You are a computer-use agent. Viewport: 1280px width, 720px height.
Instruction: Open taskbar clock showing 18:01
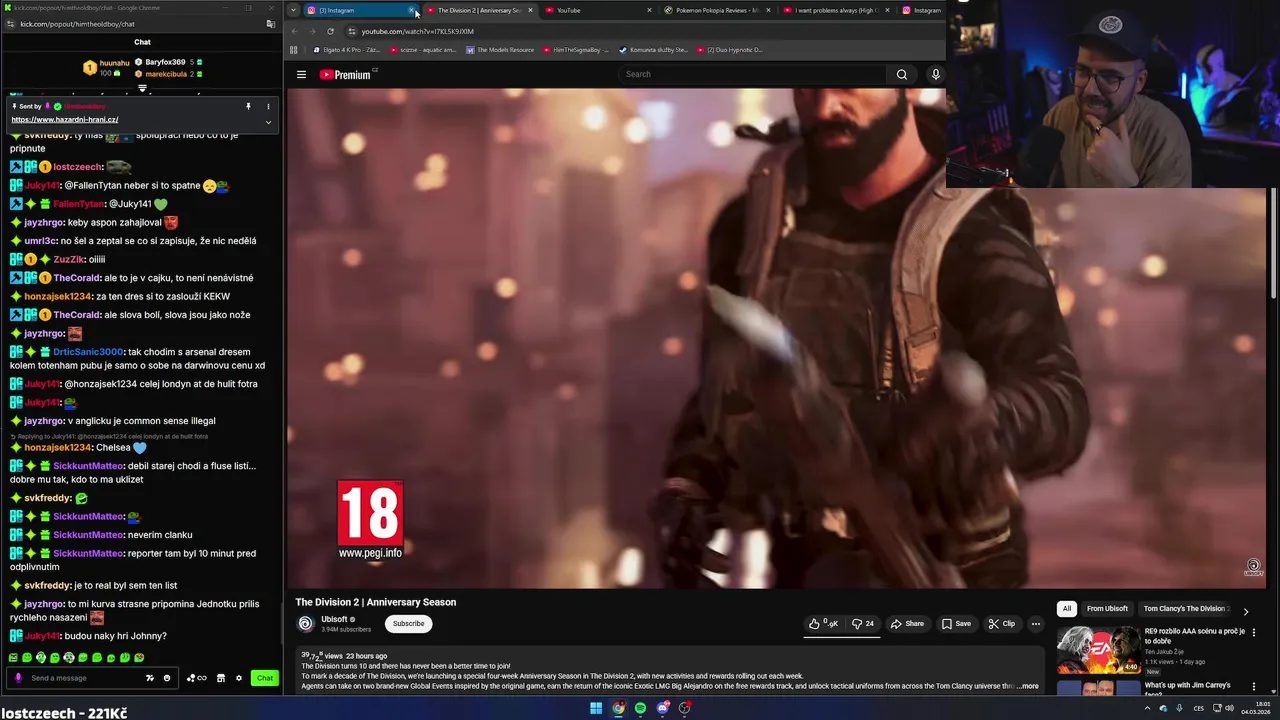pyautogui.click(x=1255, y=708)
